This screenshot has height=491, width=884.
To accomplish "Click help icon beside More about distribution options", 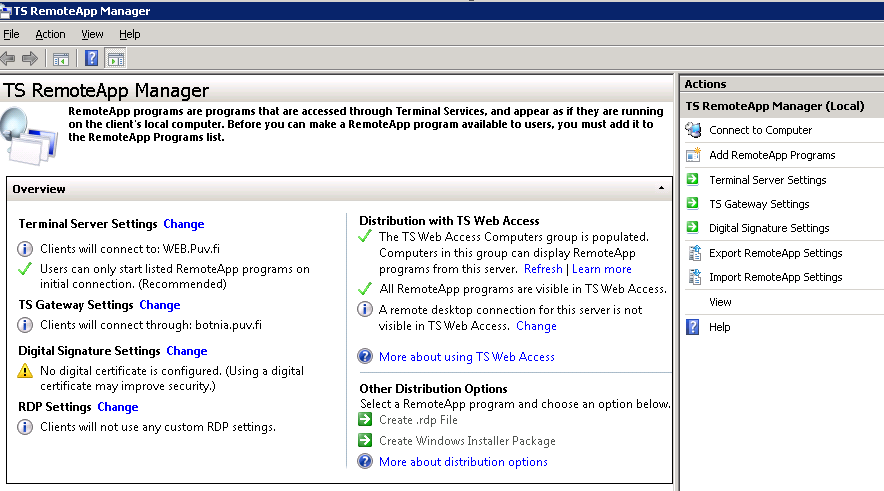I will click(365, 461).
